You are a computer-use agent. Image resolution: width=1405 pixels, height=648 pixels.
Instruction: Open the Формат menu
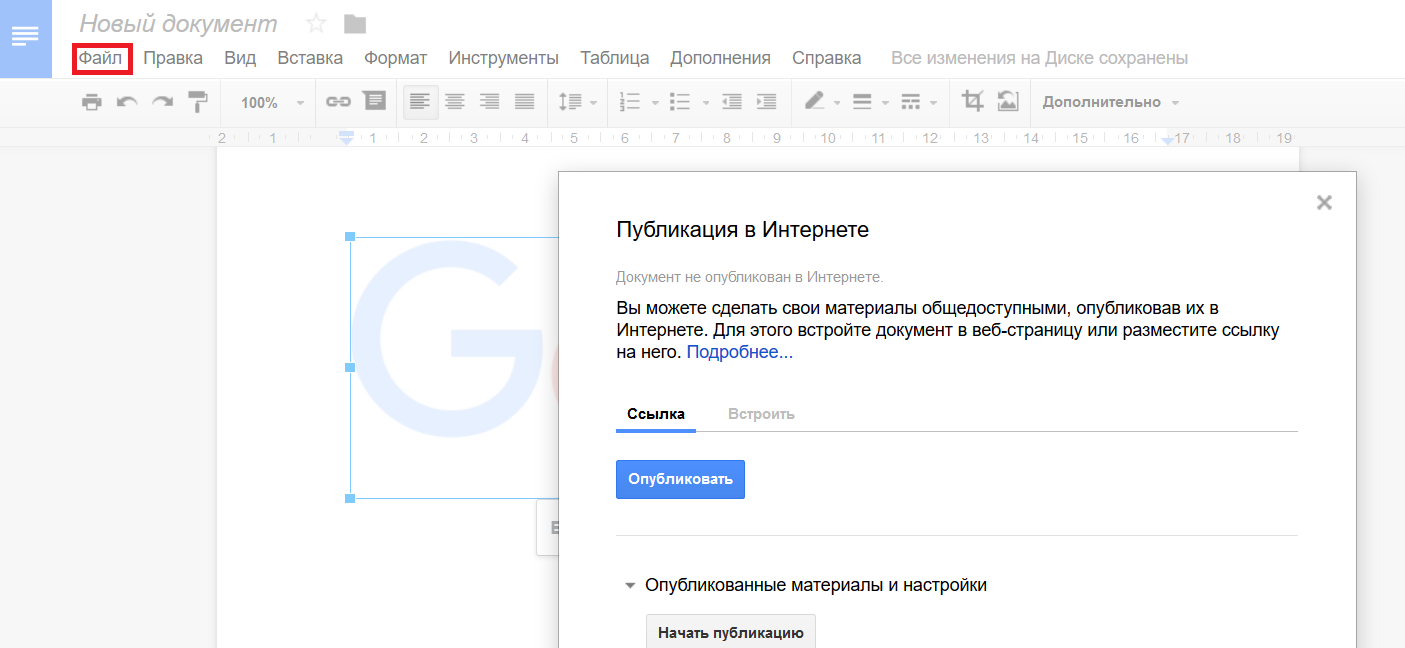(395, 58)
